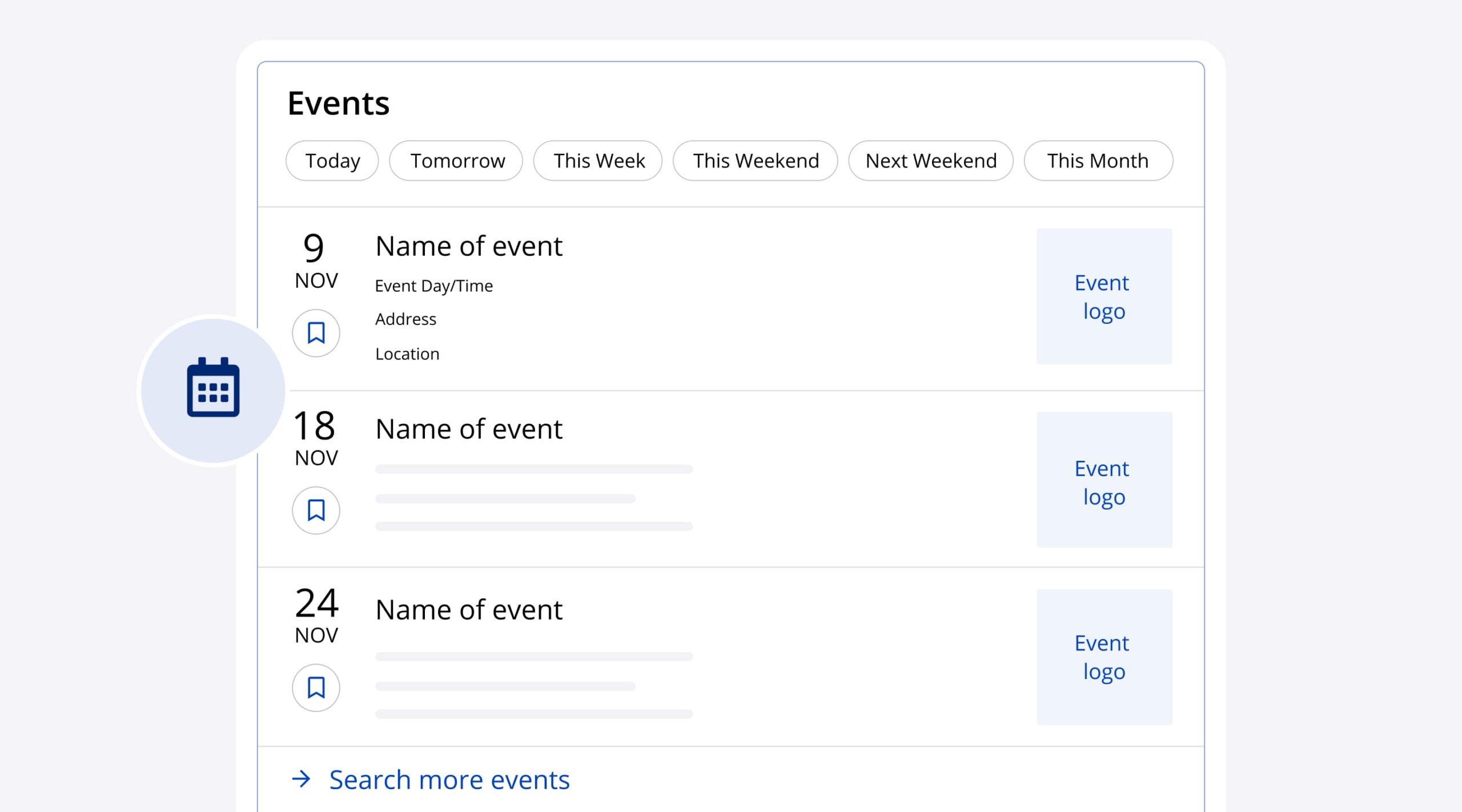The height and width of the screenshot is (812, 1462).
Task: Bookmark the 18 NOV event
Action: 316,510
